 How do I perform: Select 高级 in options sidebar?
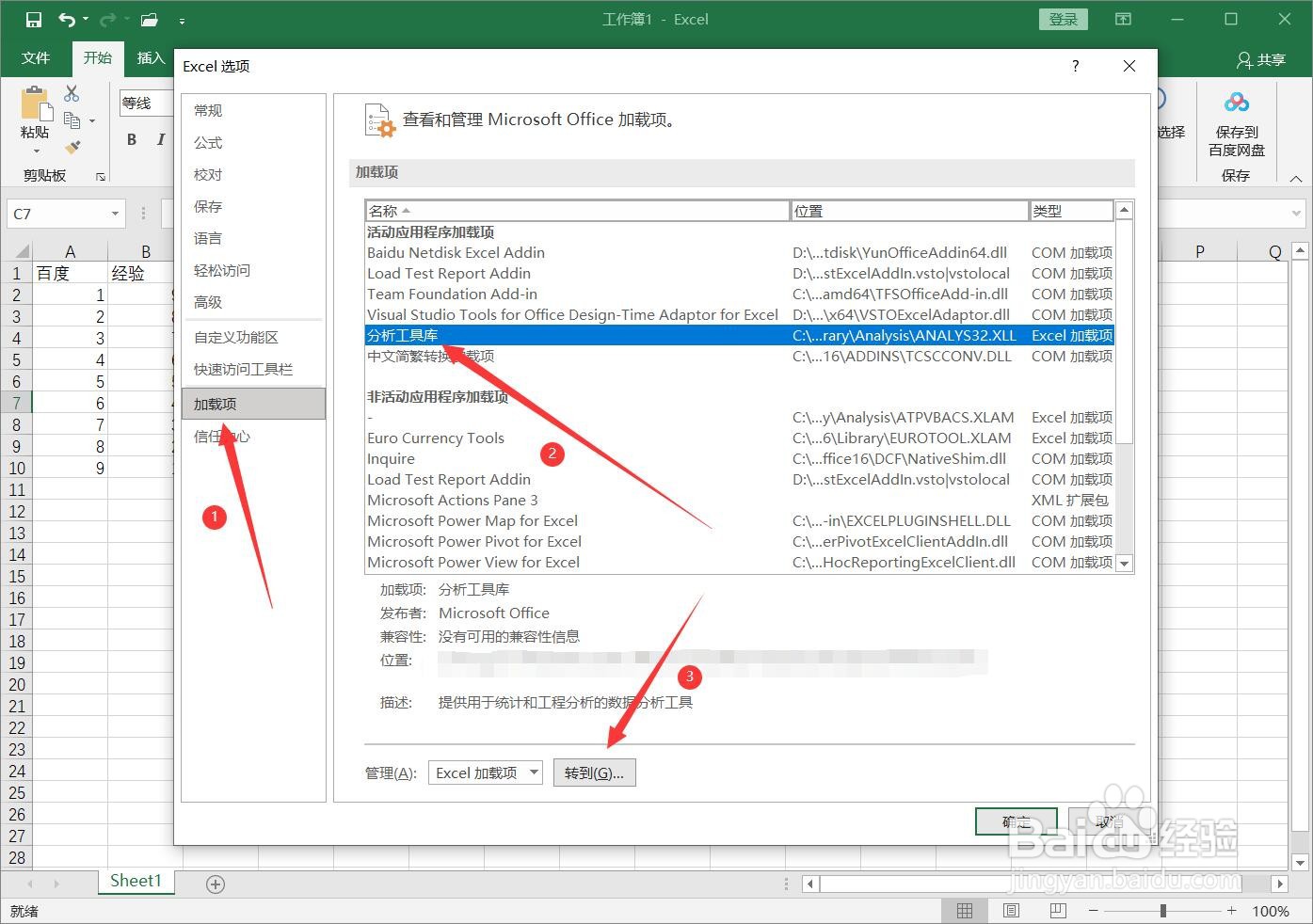coord(253,302)
